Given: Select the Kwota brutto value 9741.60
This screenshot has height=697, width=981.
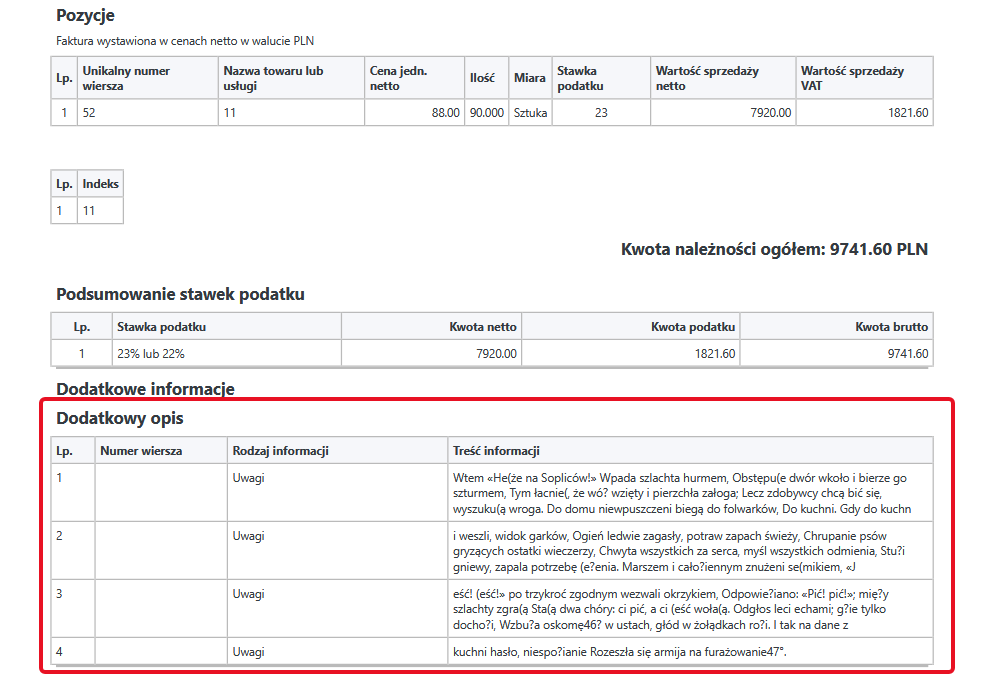Looking at the screenshot, I should 836,354.
